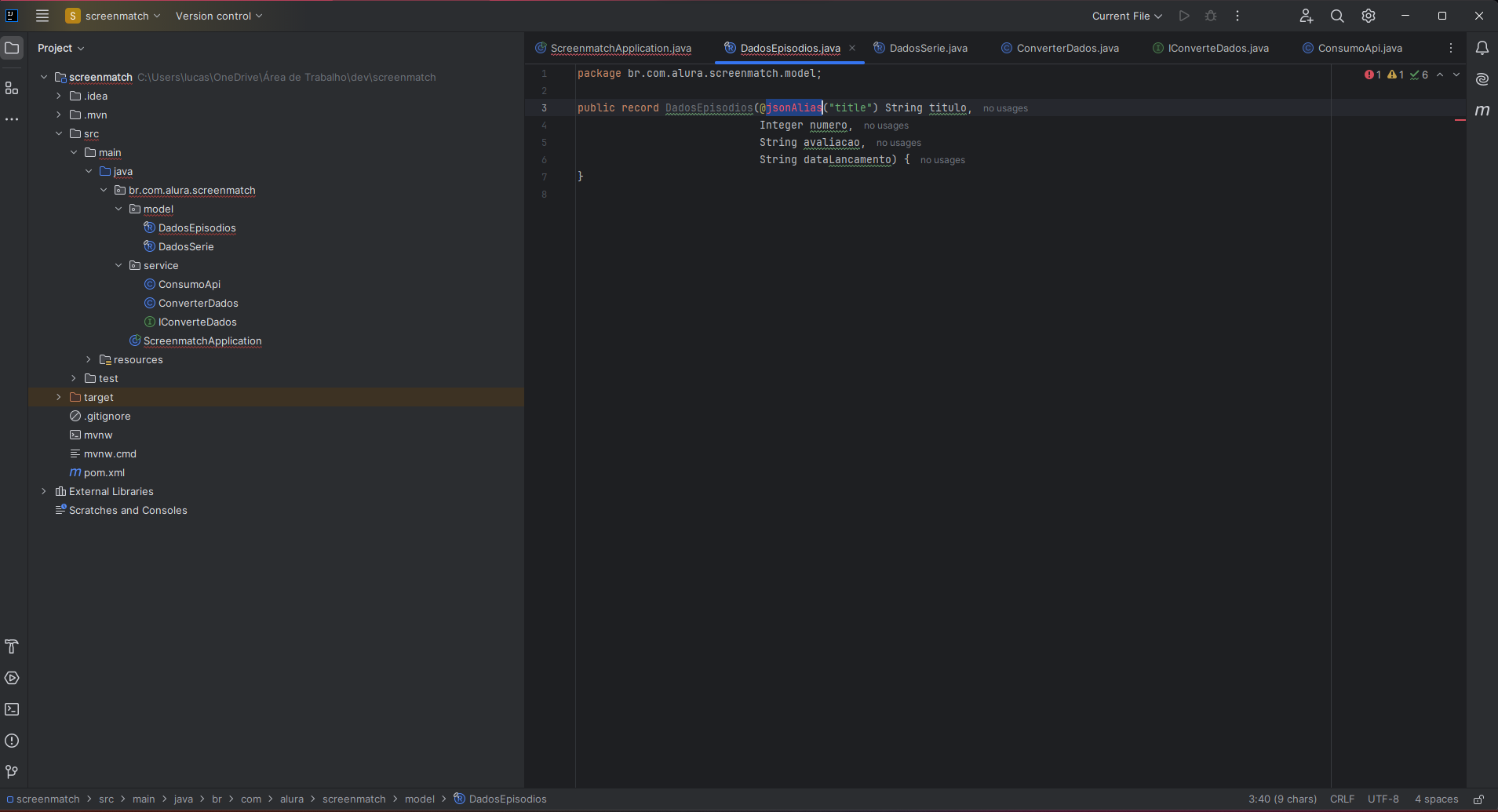This screenshot has width=1498, height=812.
Task: Open the Problems tool window
Action: [12, 741]
